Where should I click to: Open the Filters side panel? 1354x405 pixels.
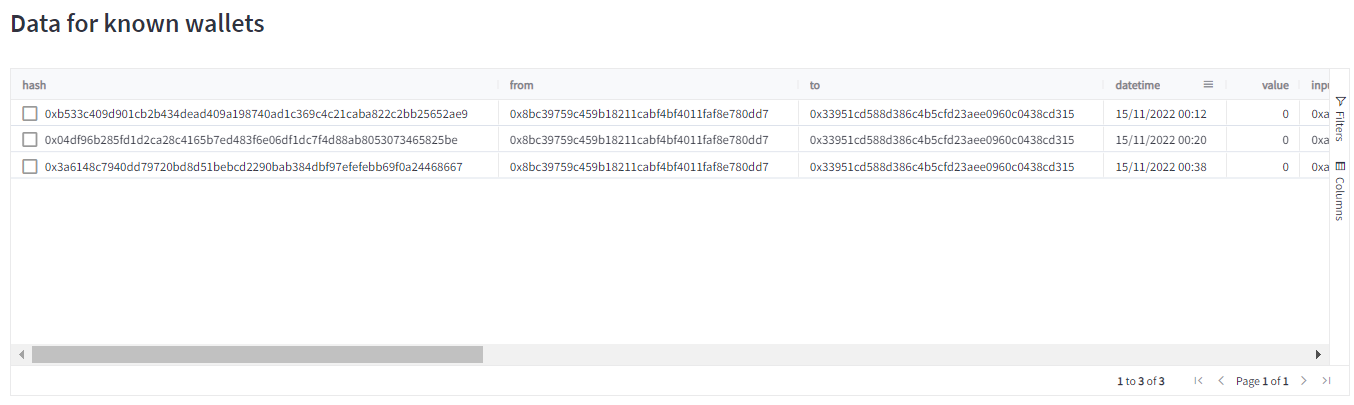[x=1341, y=118]
